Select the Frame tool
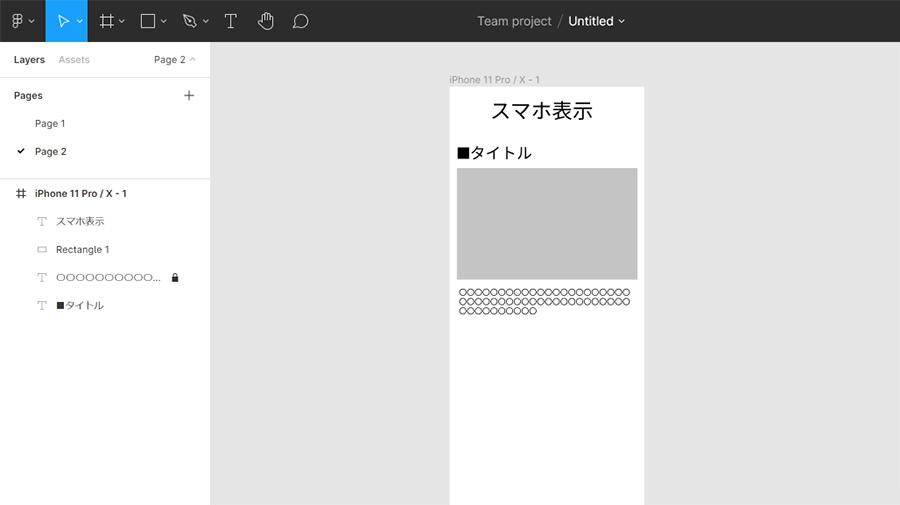The height and width of the screenshot is (505, 900). [x=106, y=21]
